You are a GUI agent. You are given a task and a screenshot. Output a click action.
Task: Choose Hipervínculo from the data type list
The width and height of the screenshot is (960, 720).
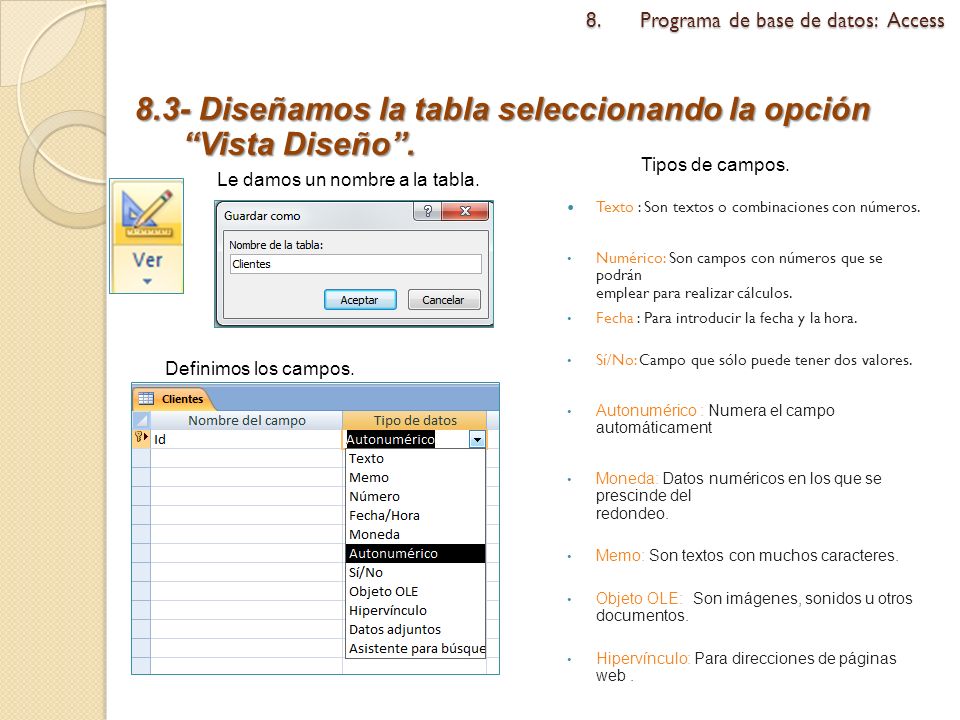415,610
